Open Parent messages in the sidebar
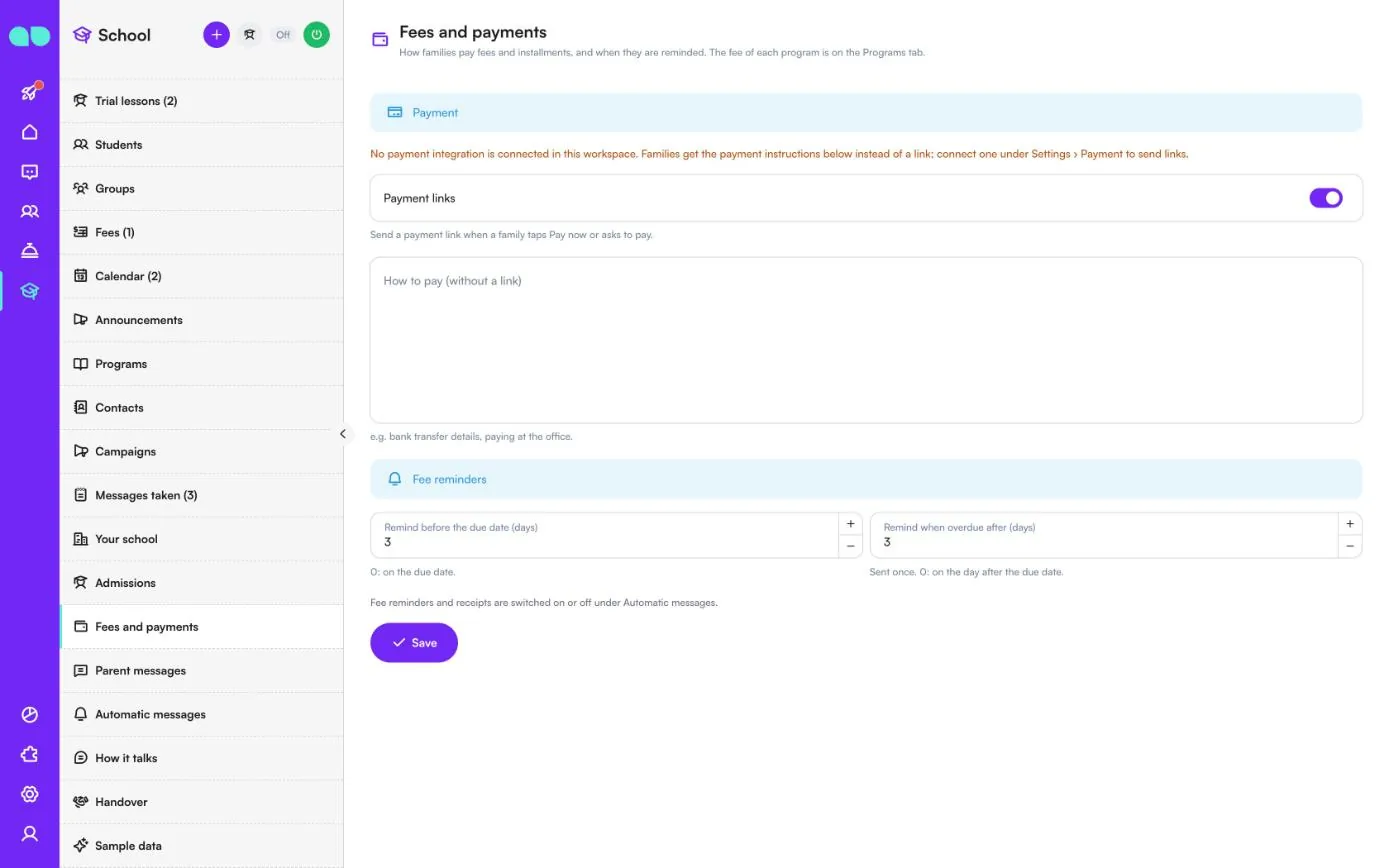This screenshot has height=868, width=1389. 202,671
